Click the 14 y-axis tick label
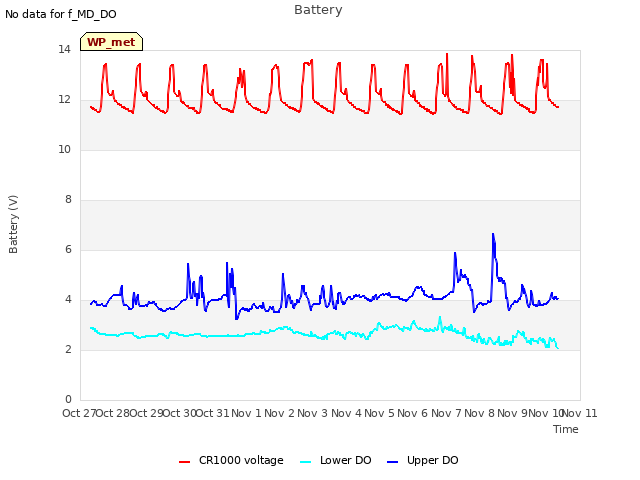 point(64,50)
